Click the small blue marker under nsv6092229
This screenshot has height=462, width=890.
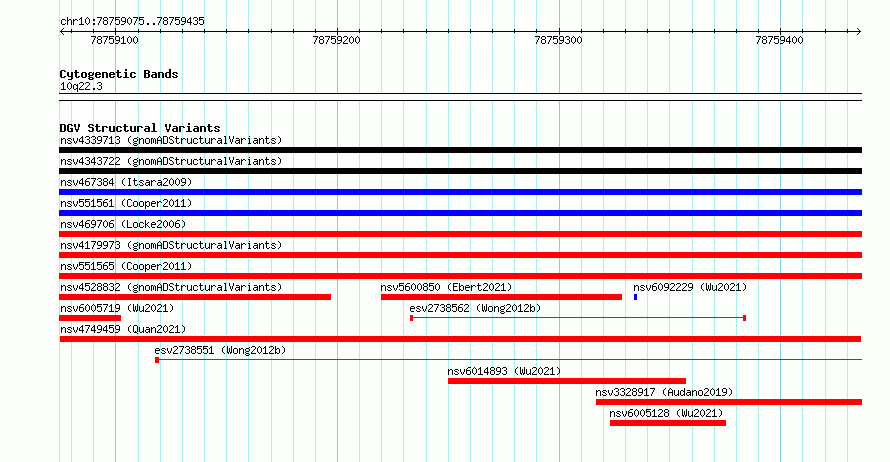[x=636, y=297]
